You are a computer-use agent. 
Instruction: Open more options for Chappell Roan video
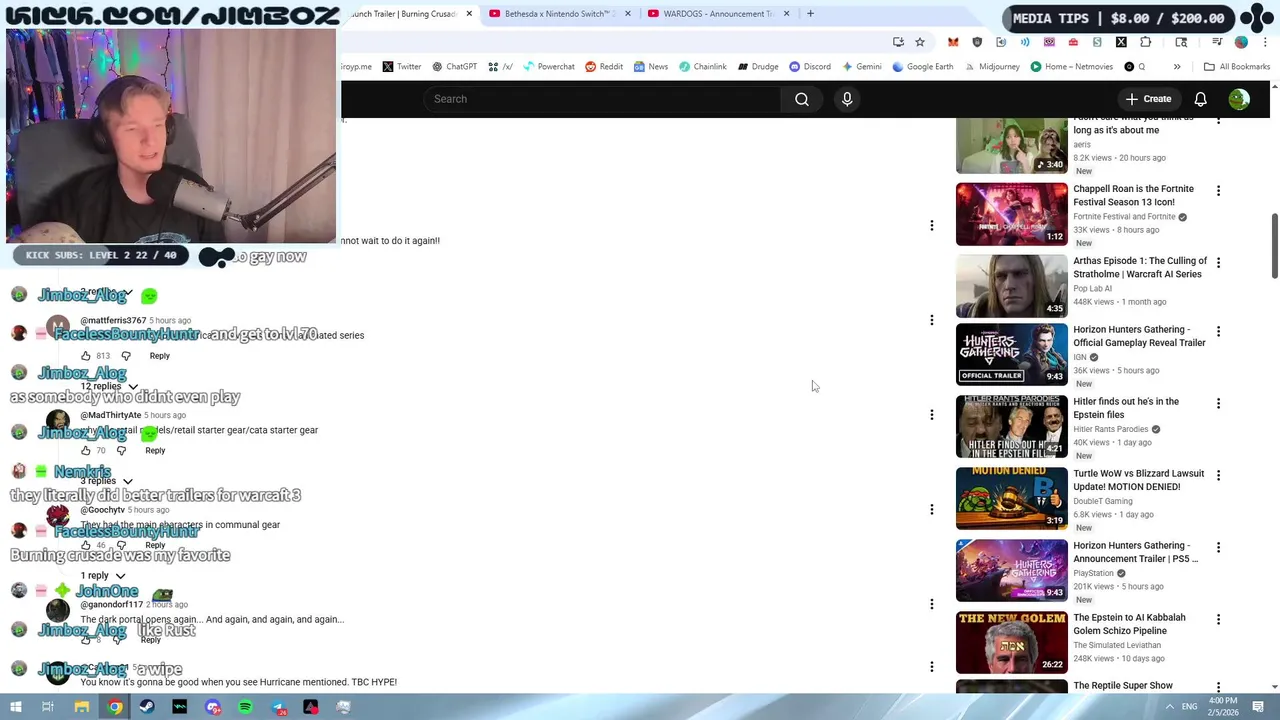click(1218, 191)
